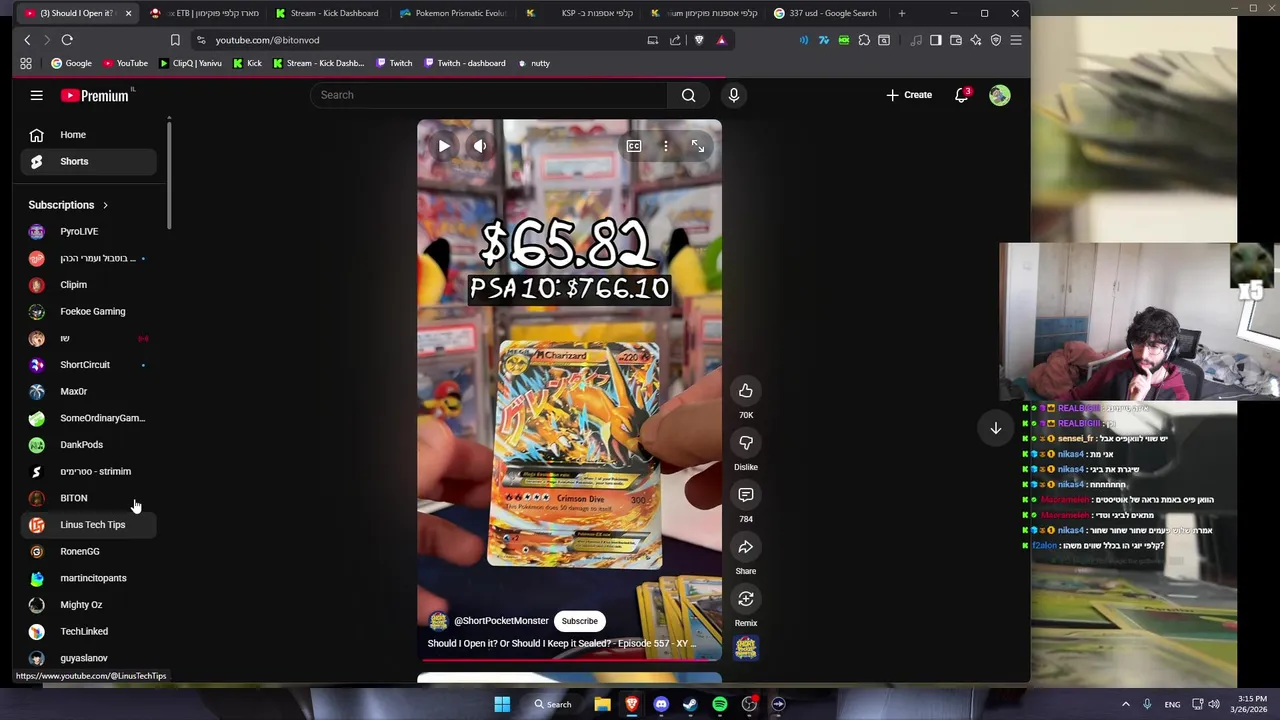Focus the YouTube search field
The height and width of the screenshot is (720, 1280).
tap(490, 95)
